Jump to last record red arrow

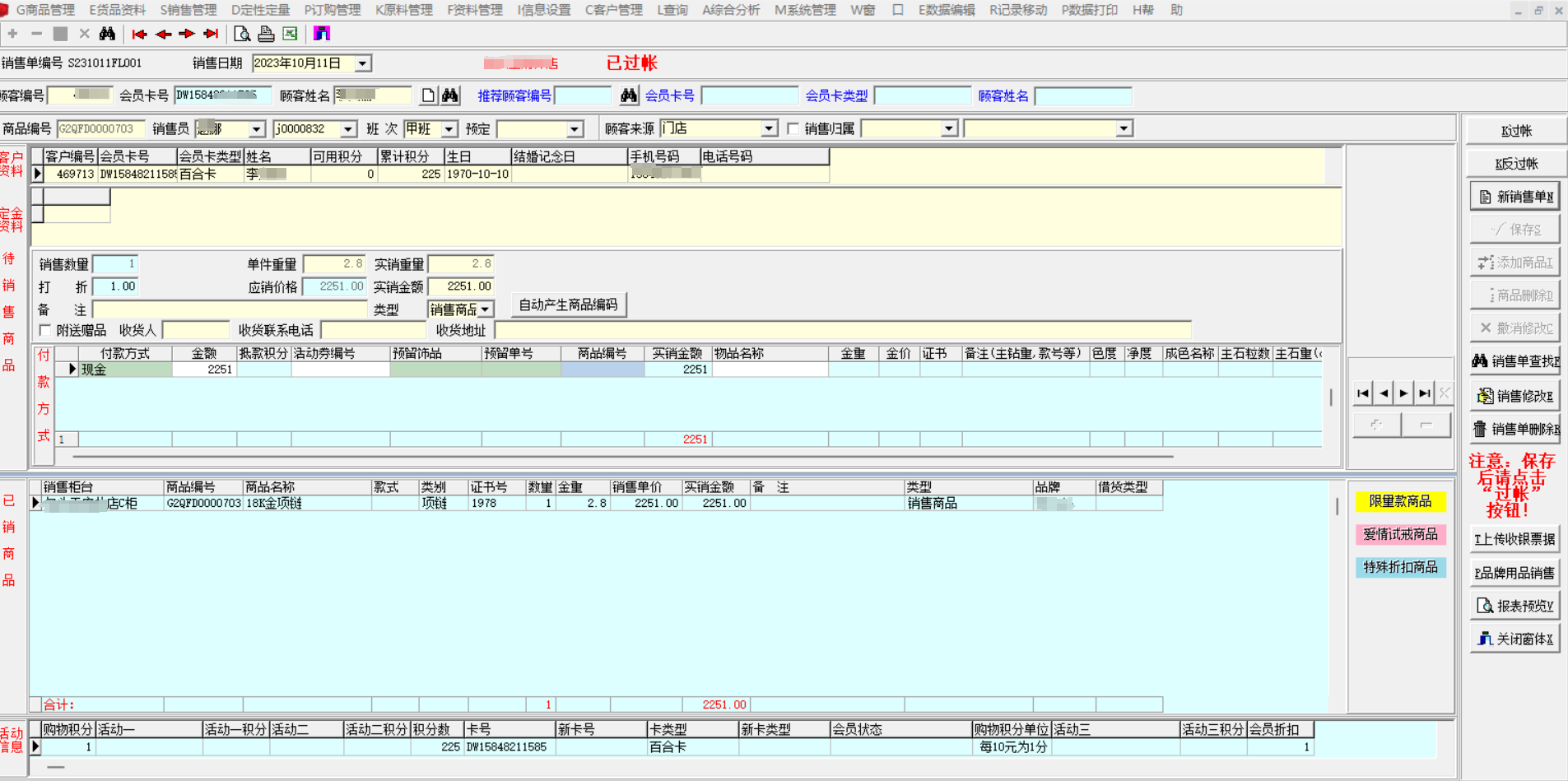211,34
